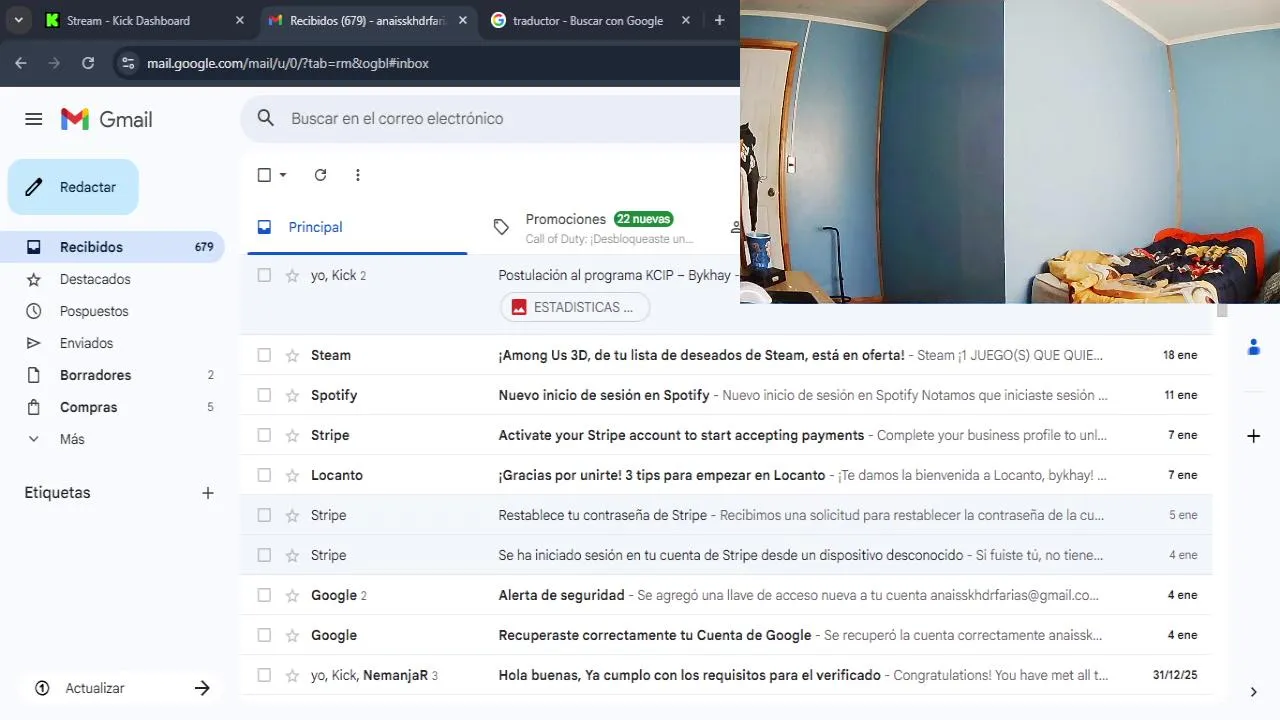Open the three-dot more options menu
This screenshot has height=720, width=1280.
tap(358, 175)
